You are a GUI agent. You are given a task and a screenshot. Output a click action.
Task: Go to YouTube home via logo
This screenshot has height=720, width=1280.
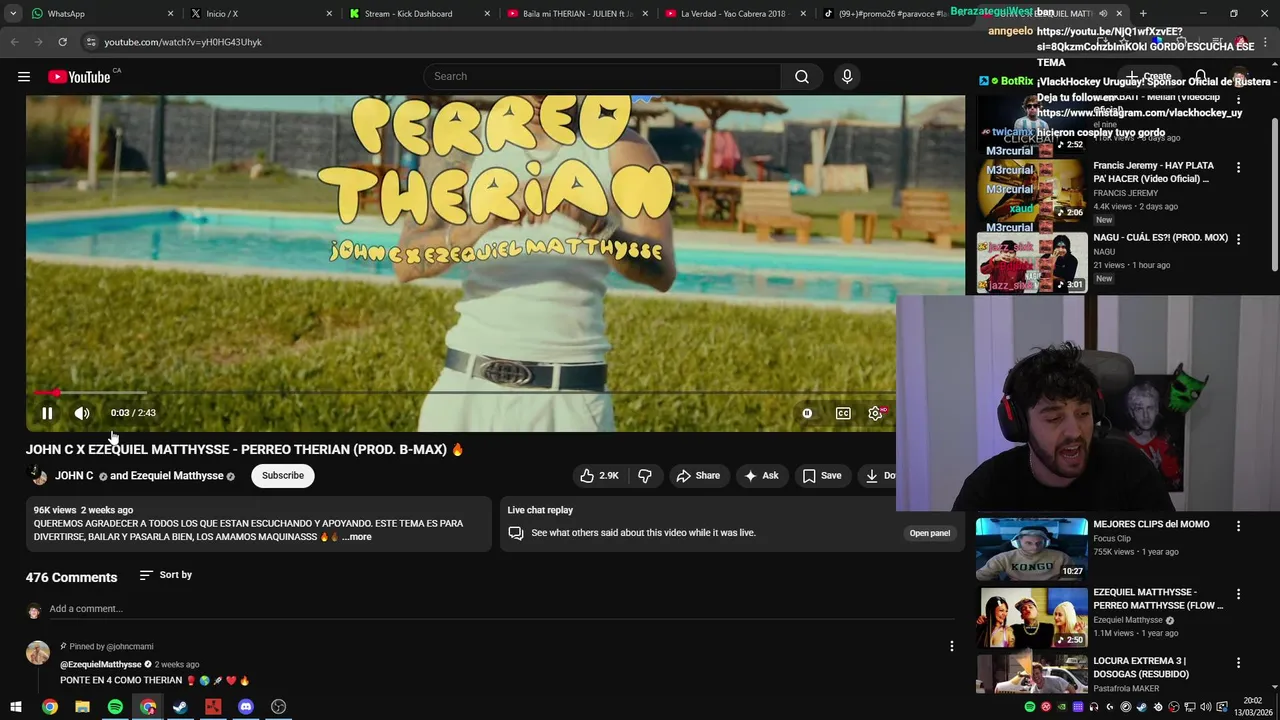(x=79, y=77)
